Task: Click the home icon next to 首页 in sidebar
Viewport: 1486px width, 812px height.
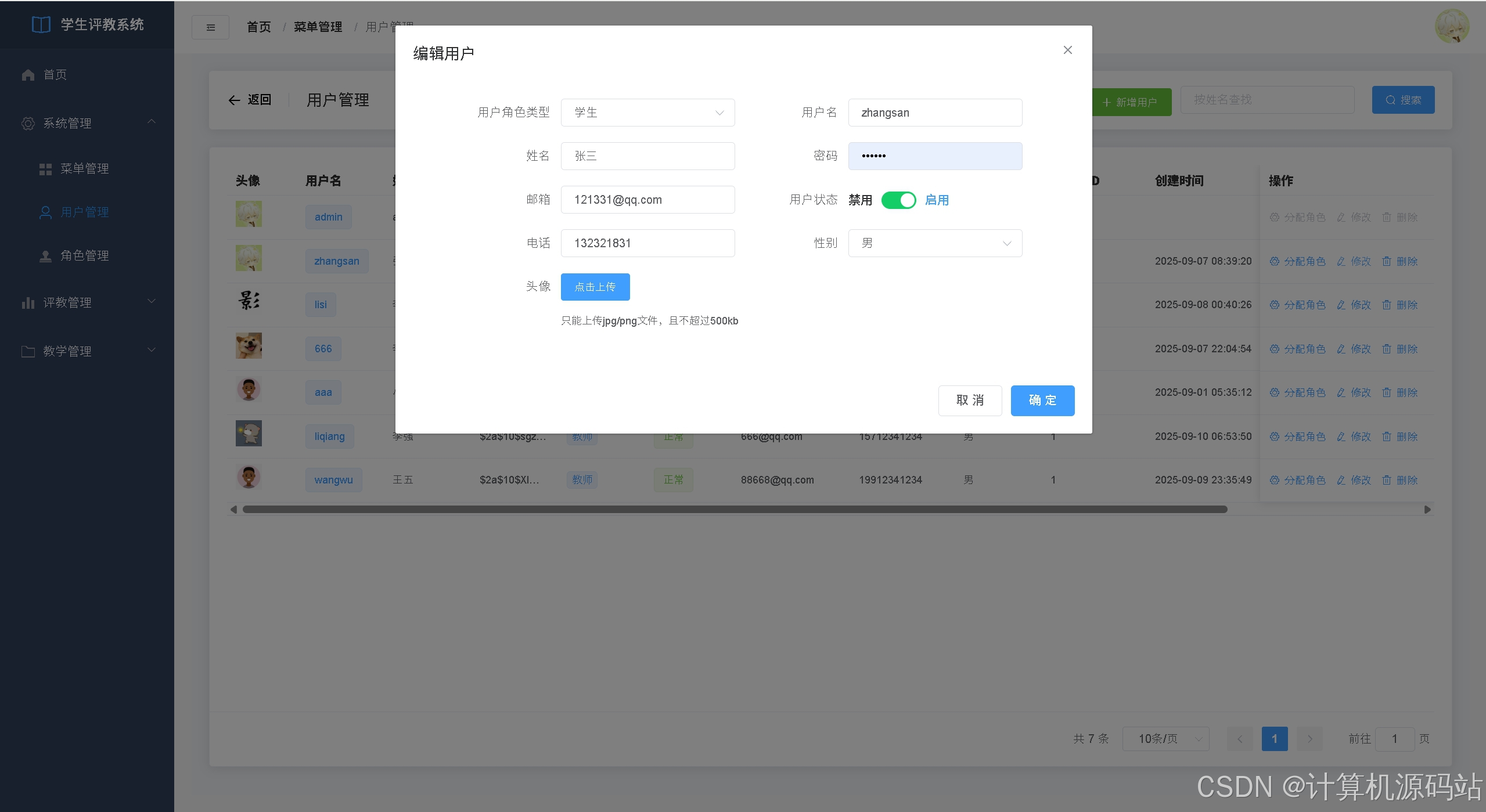Action: [x=28, y=75]
